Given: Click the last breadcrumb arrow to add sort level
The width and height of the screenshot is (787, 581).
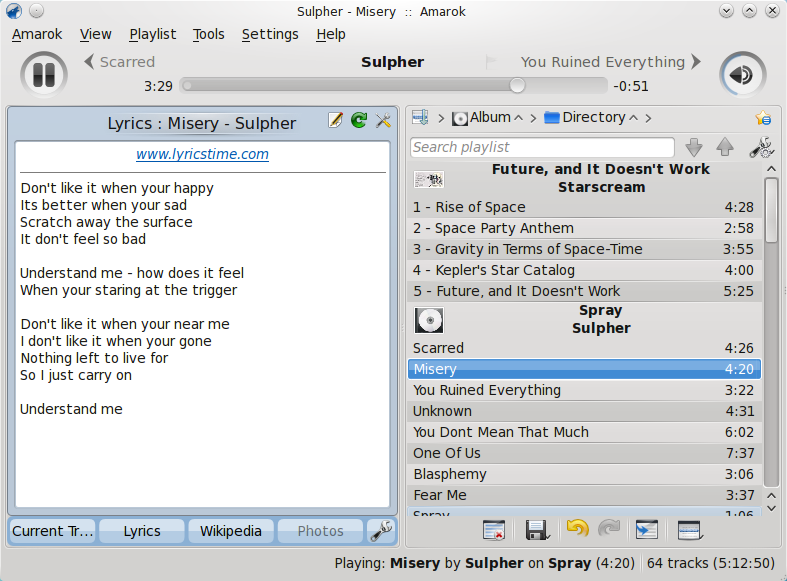Looking at the screenshot, I should (x=648, y=118).
